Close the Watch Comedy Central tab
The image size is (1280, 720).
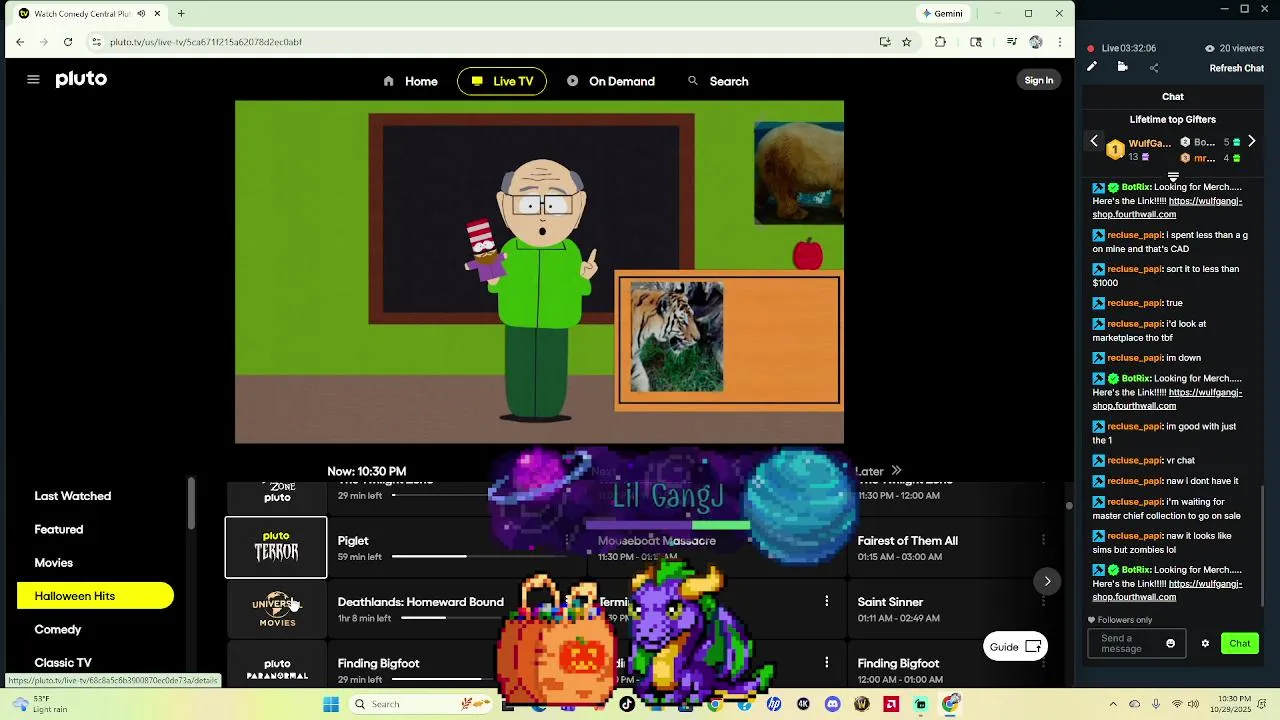coord(157,14)
